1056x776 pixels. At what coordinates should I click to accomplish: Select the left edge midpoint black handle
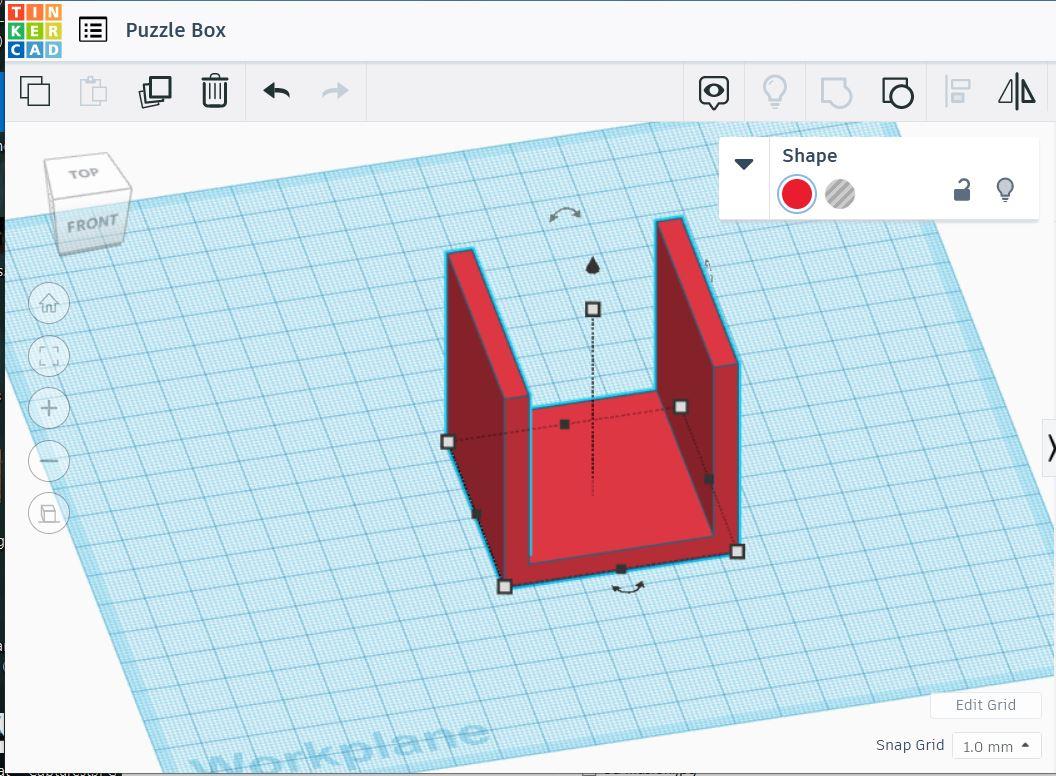point(476,514)
